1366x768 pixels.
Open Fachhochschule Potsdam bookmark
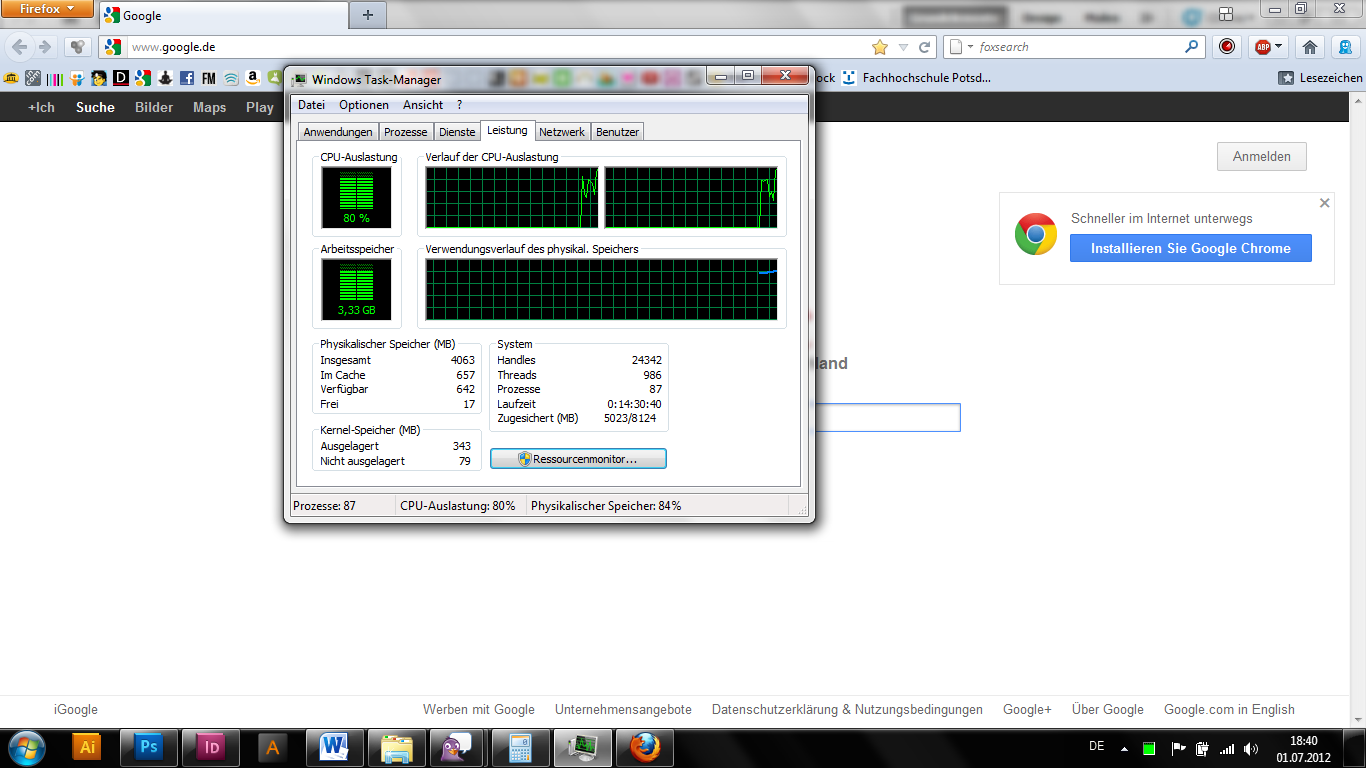(x=917, y=77)
